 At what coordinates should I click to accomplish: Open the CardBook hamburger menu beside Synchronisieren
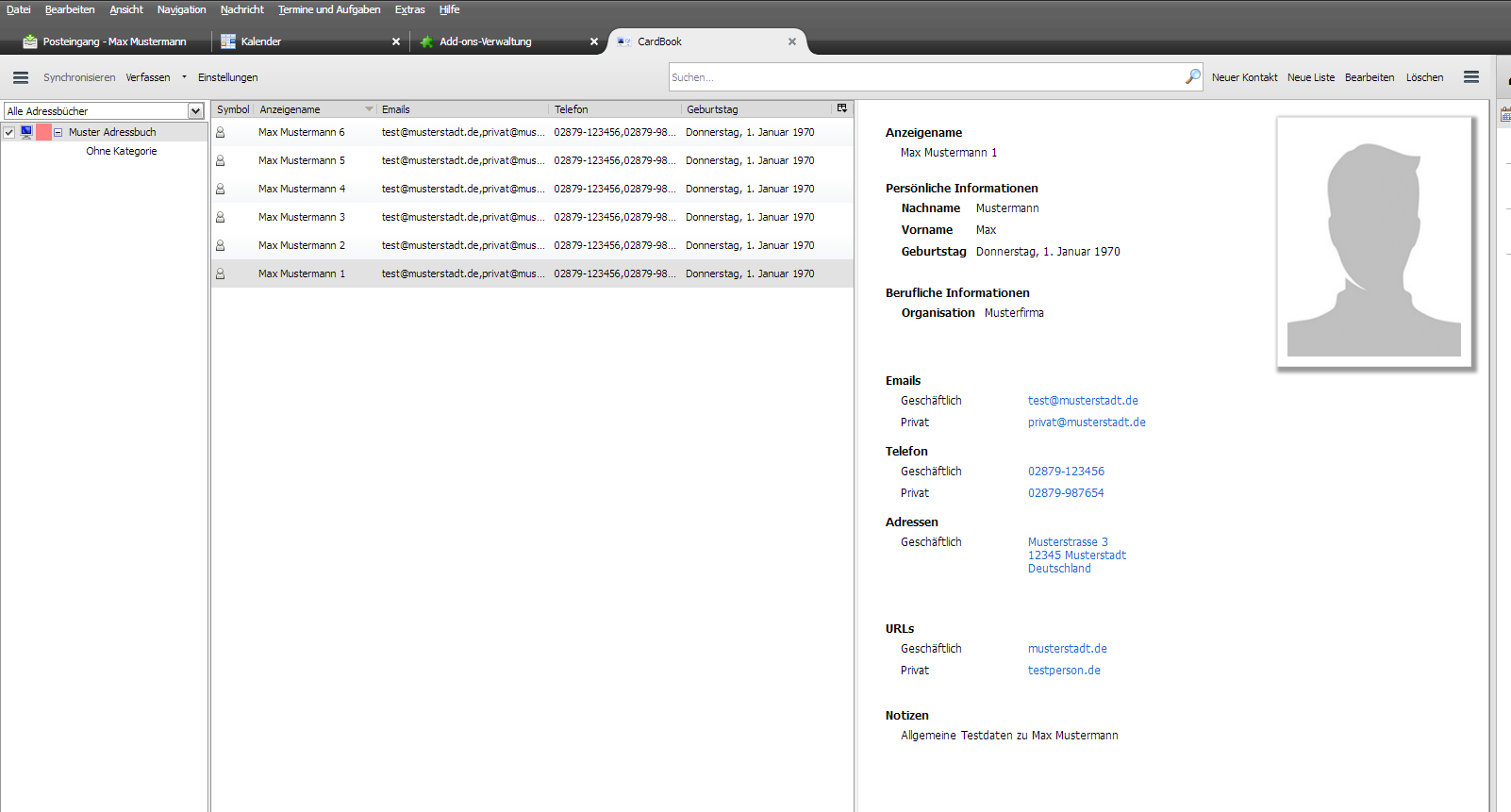[x=21, y=77]
